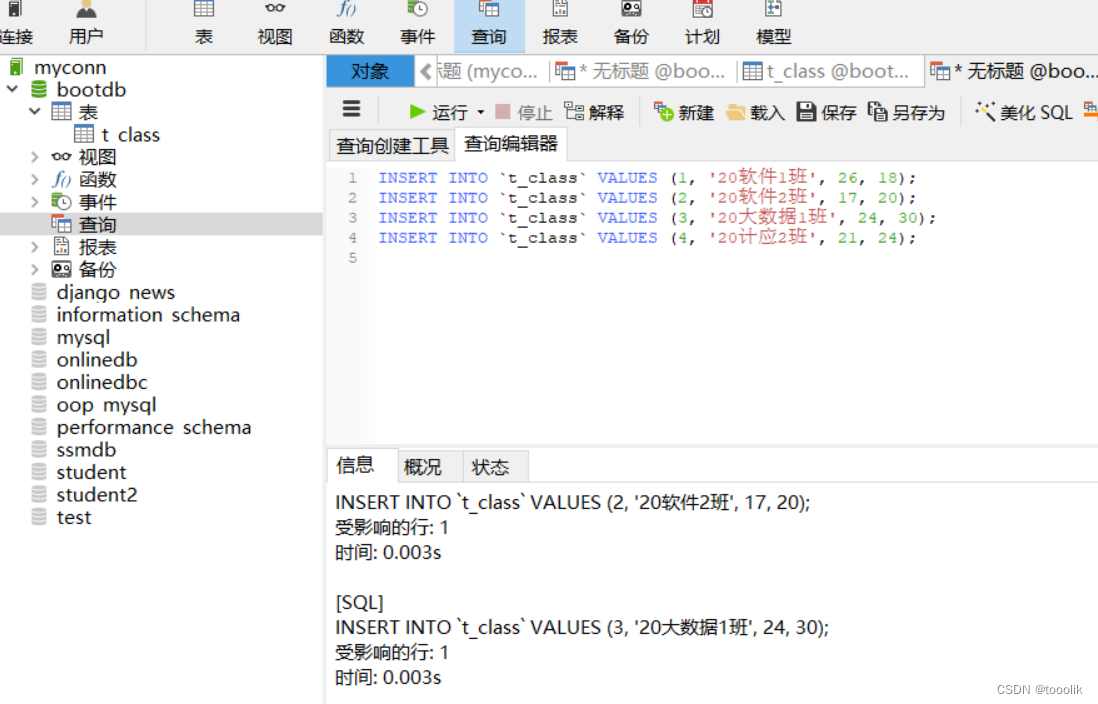The width and height of the screenshot is (1098, 704).
Task: Select the 视图 (Views) toolbar icon
Action: pos(275,22)
